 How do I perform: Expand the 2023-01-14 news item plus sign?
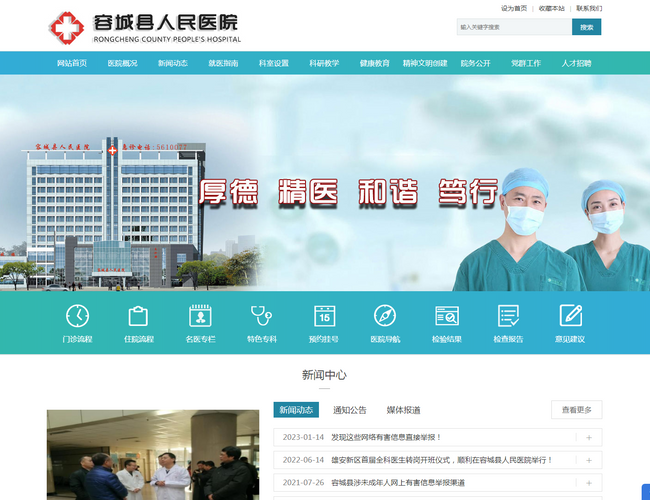(x=589, y=437)
